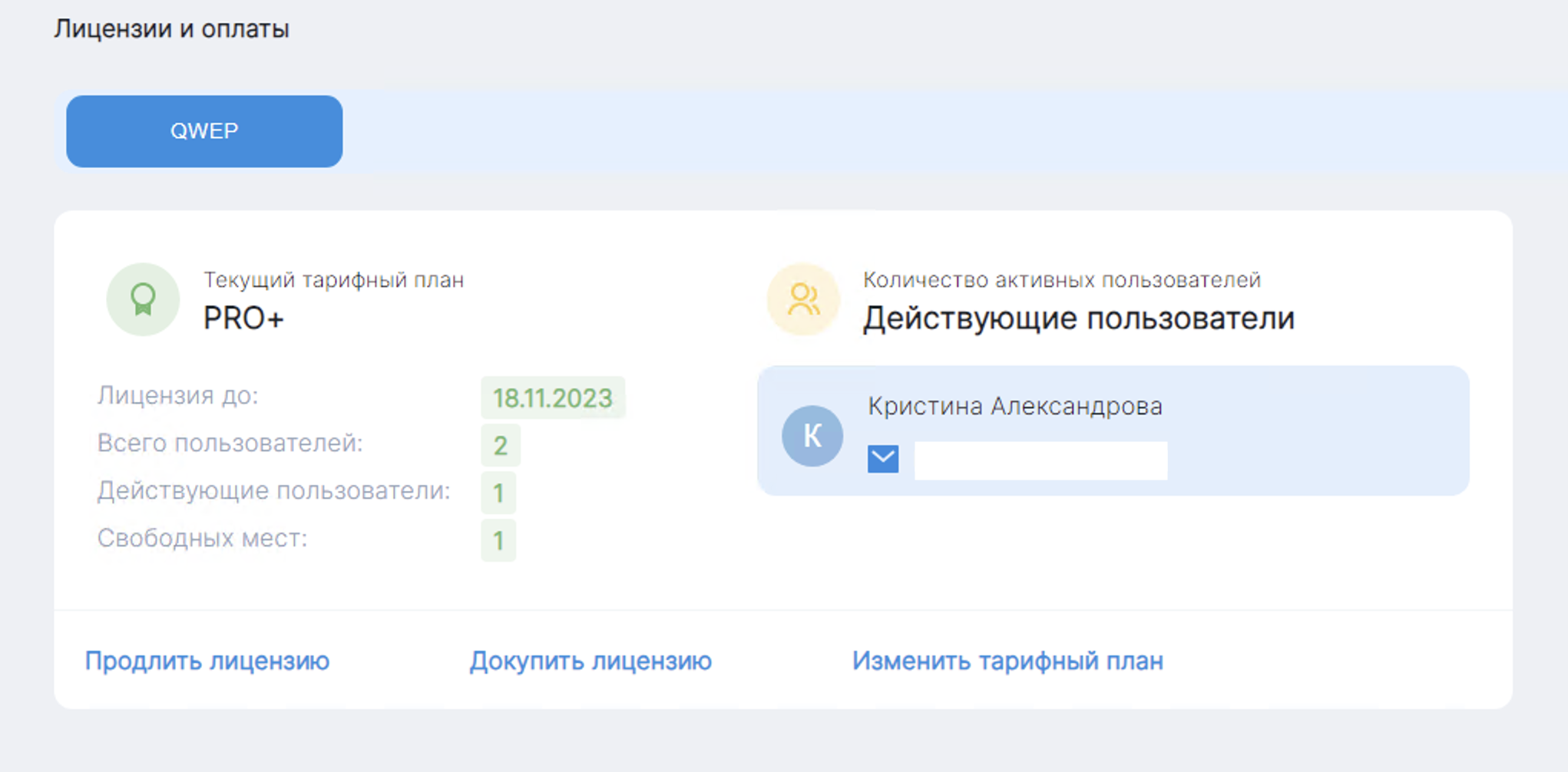Click the blue envelope email icon
Screen dimensions: 1568x772
click(883, 459)
